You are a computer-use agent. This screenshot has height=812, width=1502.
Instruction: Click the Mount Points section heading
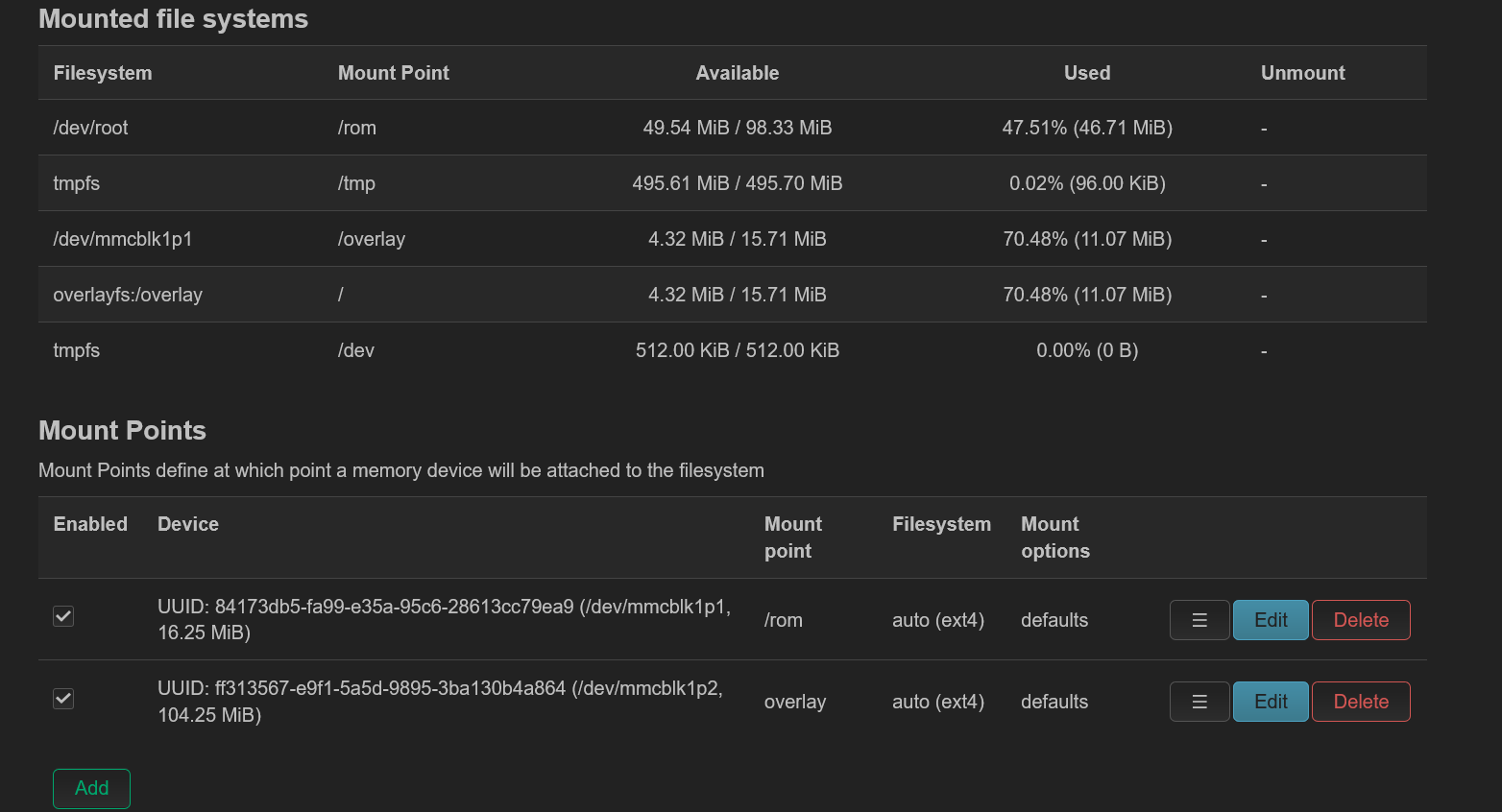(122, 430)
